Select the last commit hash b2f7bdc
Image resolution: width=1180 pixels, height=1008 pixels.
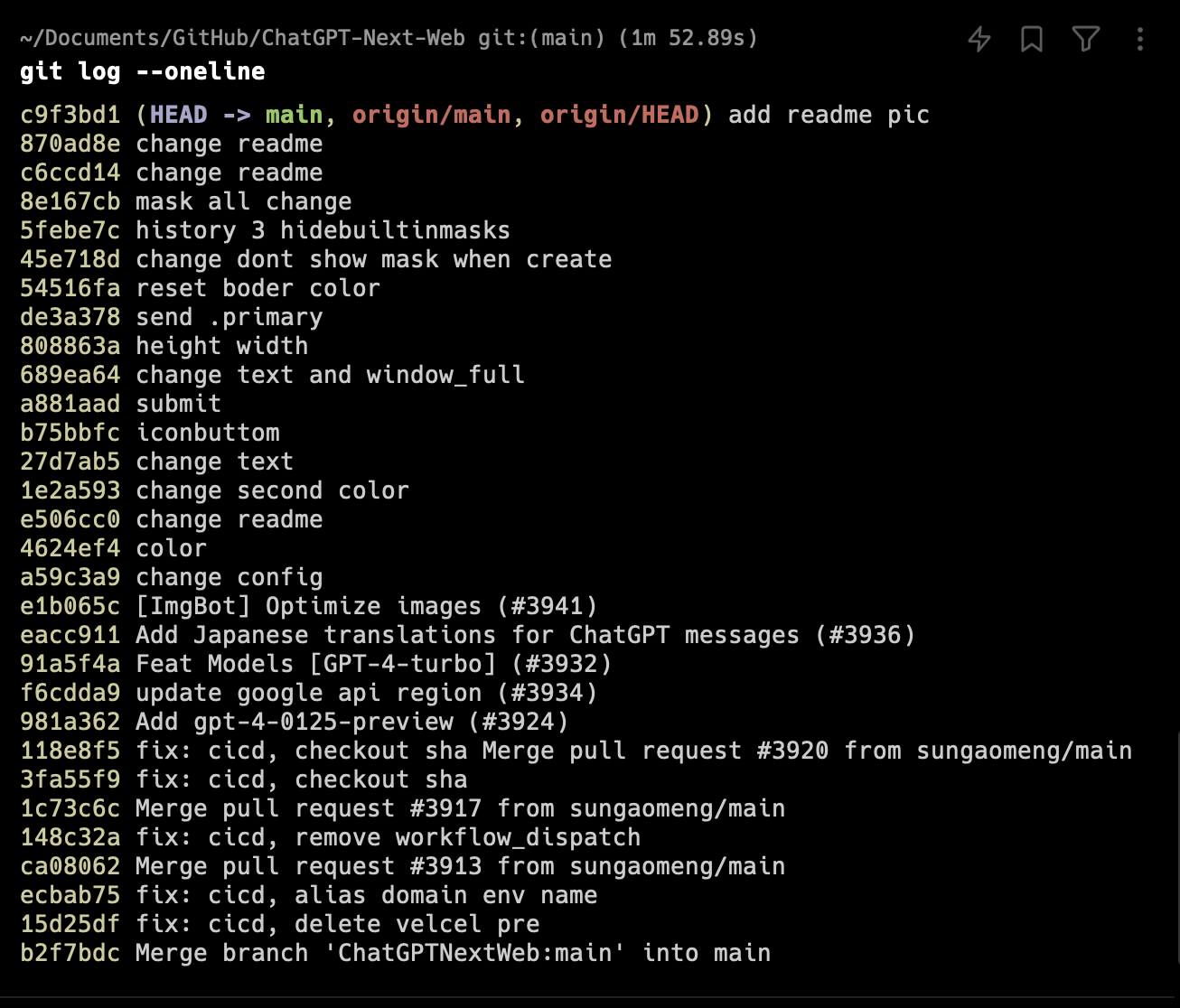(70, 953)
